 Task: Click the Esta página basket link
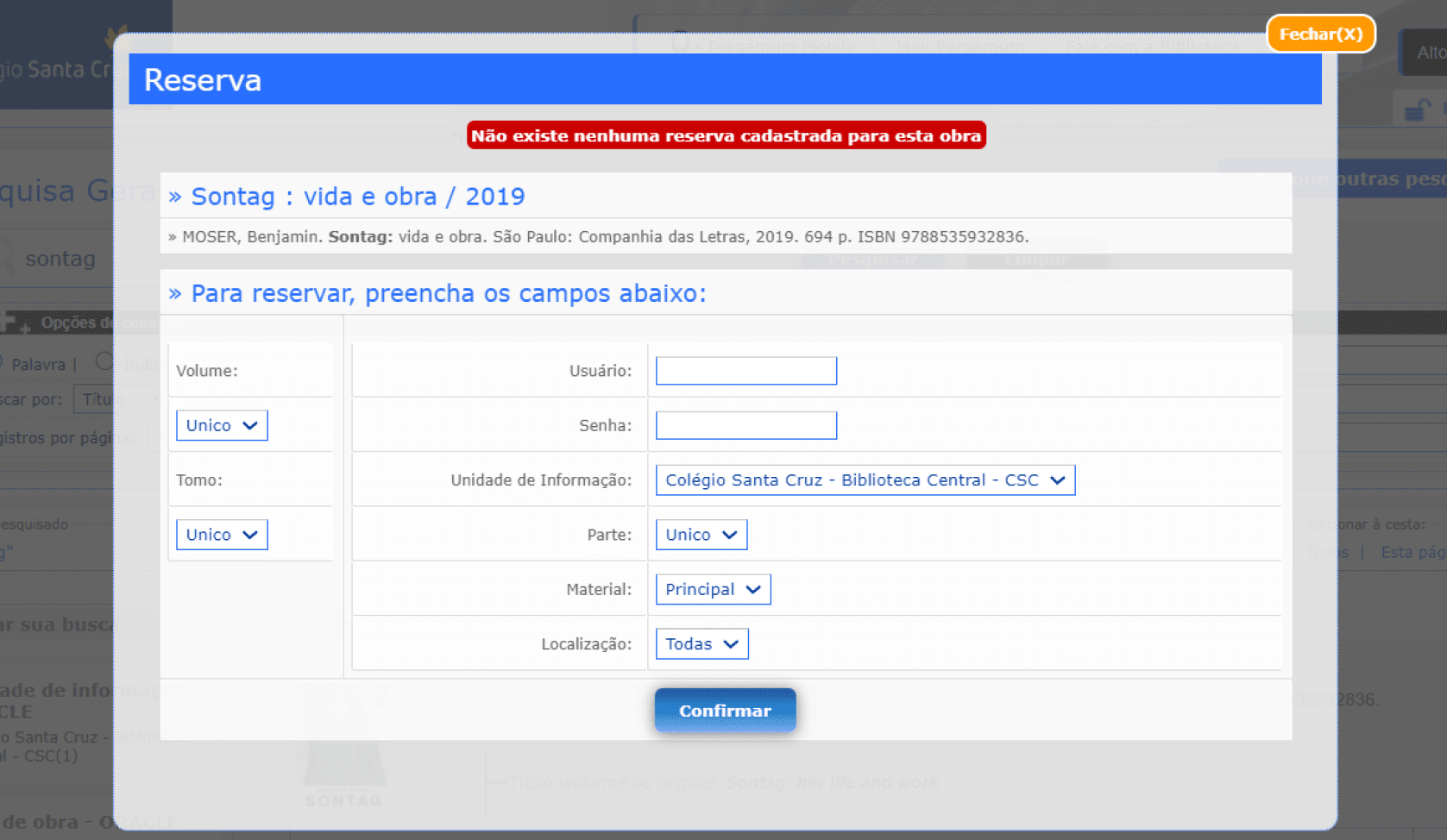[1412, 552]
